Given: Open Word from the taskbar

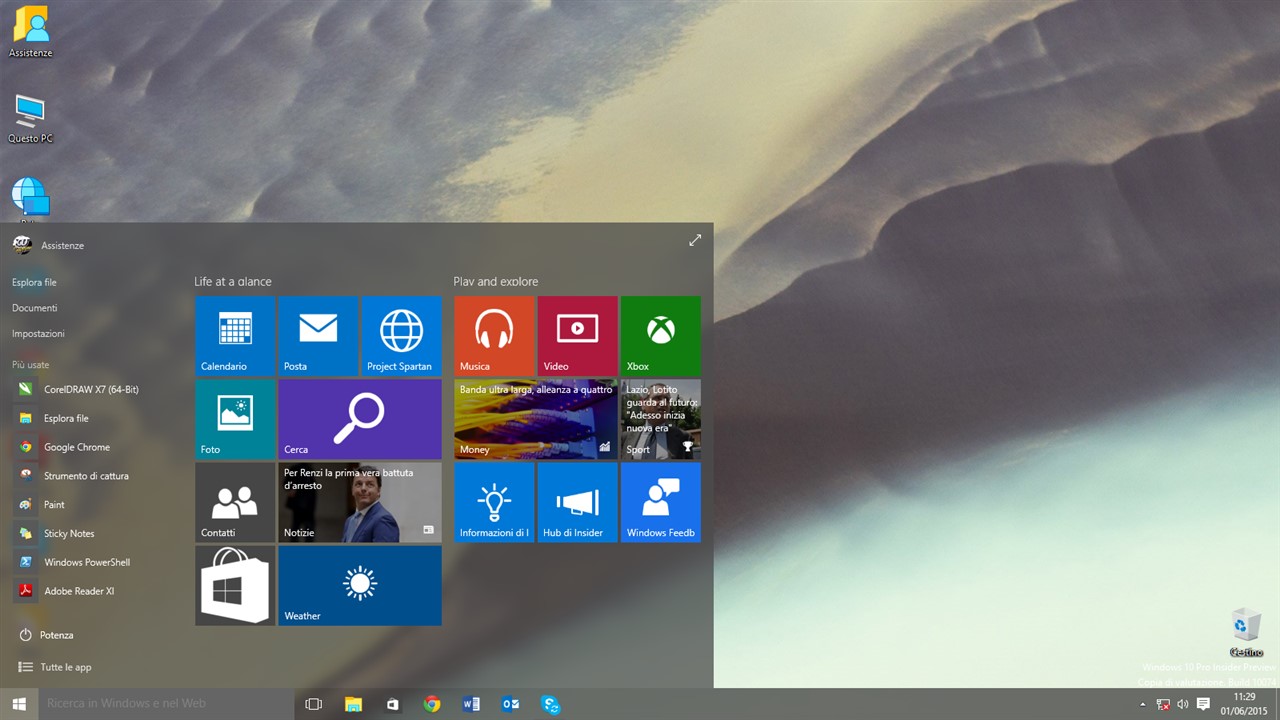Looking at the screenshot, I should [x=471, y=704].
